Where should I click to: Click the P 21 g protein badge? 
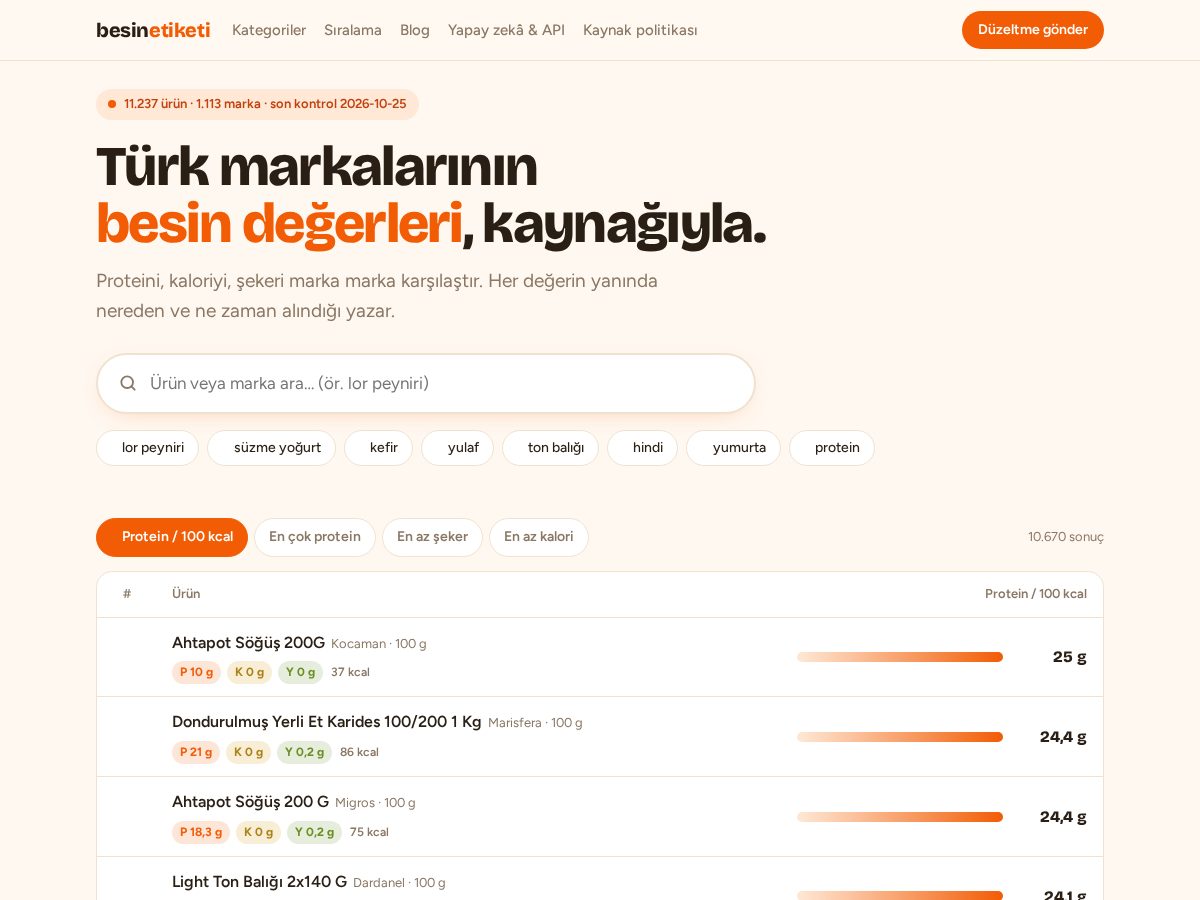196,752
